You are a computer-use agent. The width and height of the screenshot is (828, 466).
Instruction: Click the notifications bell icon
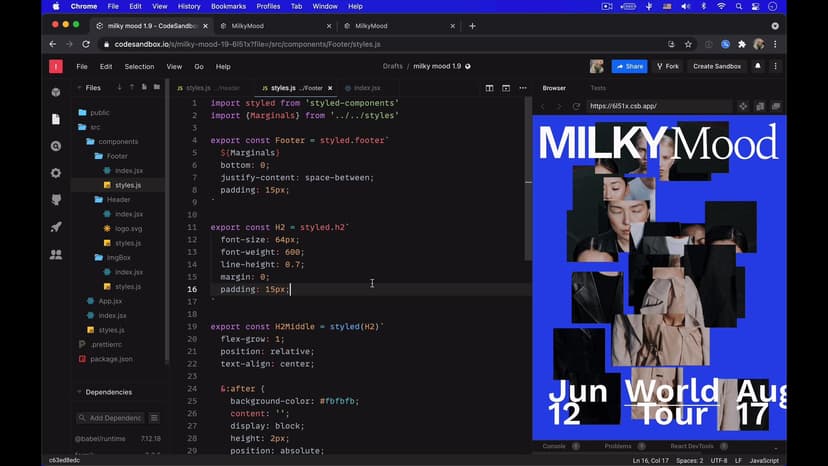(757, 66)
